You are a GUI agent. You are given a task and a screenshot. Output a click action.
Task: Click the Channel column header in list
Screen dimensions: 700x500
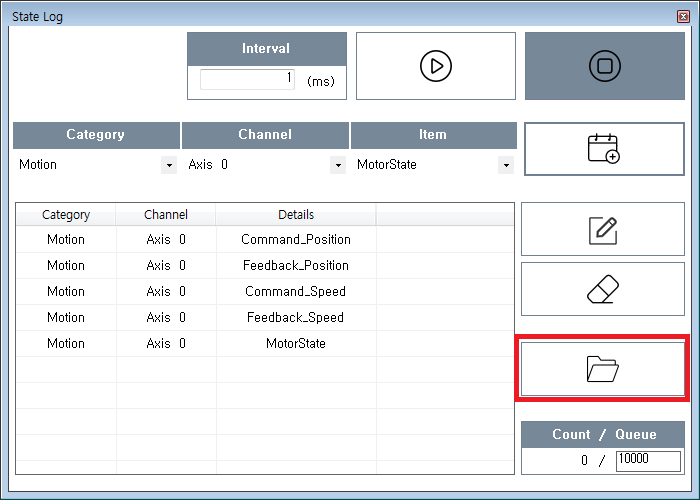tap(166, 215)
